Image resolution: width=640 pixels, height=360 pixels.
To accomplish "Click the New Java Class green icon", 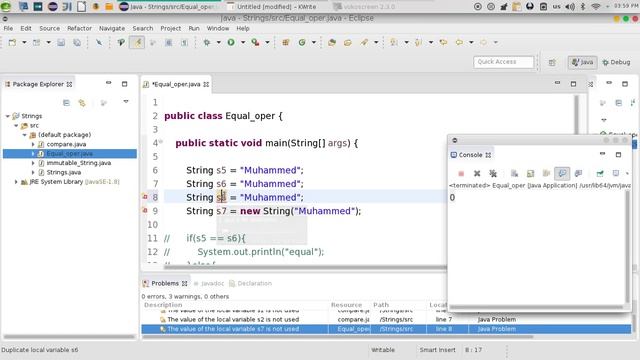I will tap(302, 42).
